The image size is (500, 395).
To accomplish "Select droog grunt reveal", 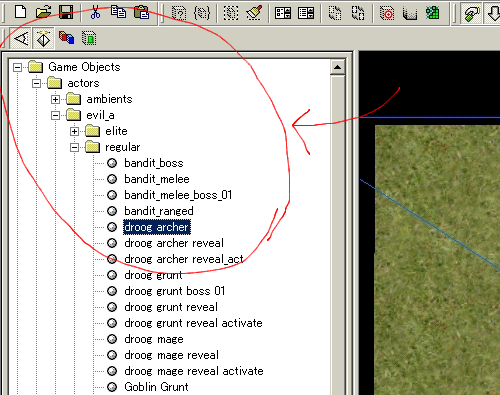I will point(171,307).
